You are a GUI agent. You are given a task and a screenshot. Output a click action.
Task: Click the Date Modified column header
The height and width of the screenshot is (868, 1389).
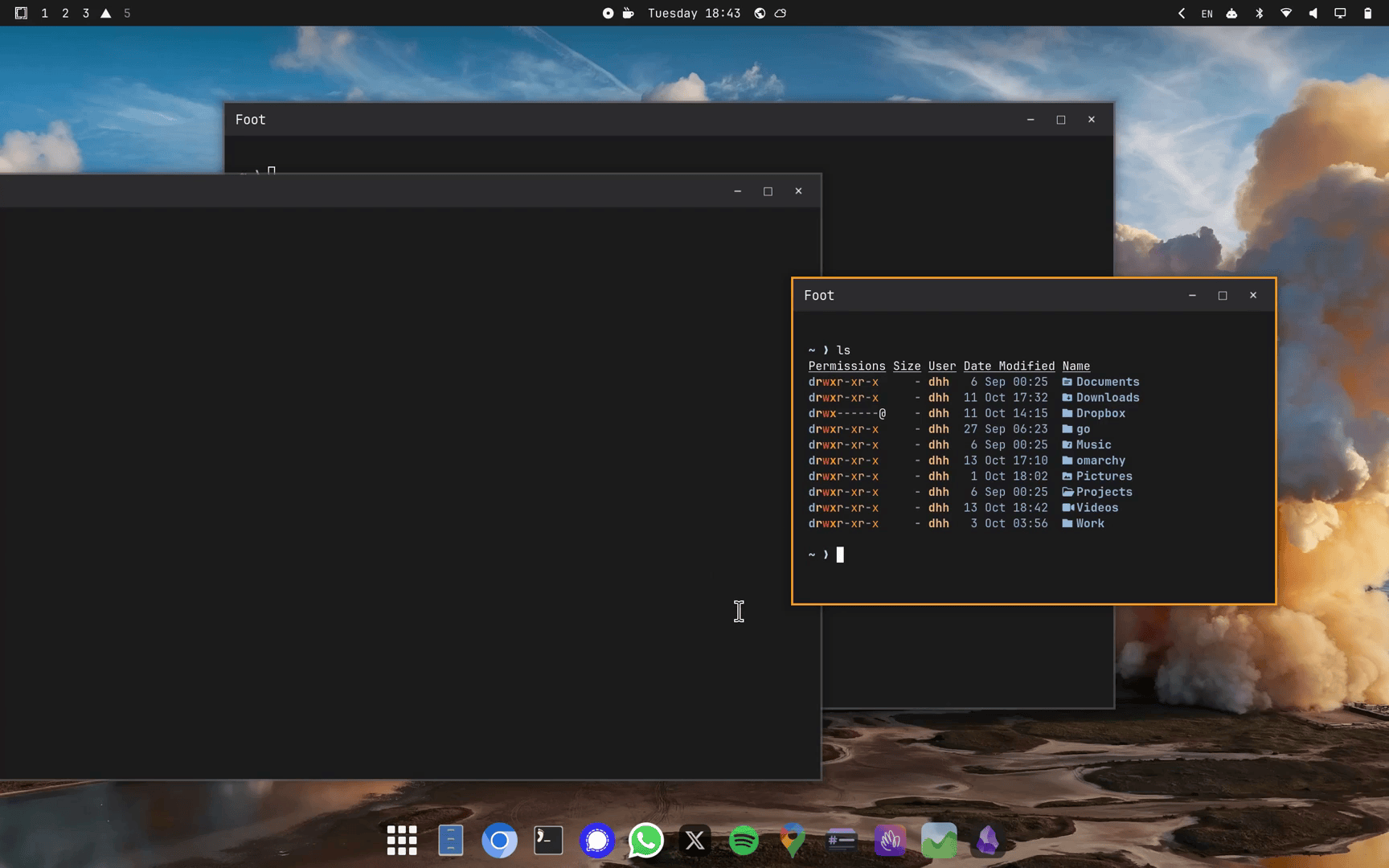click(x=1009, y=366)
